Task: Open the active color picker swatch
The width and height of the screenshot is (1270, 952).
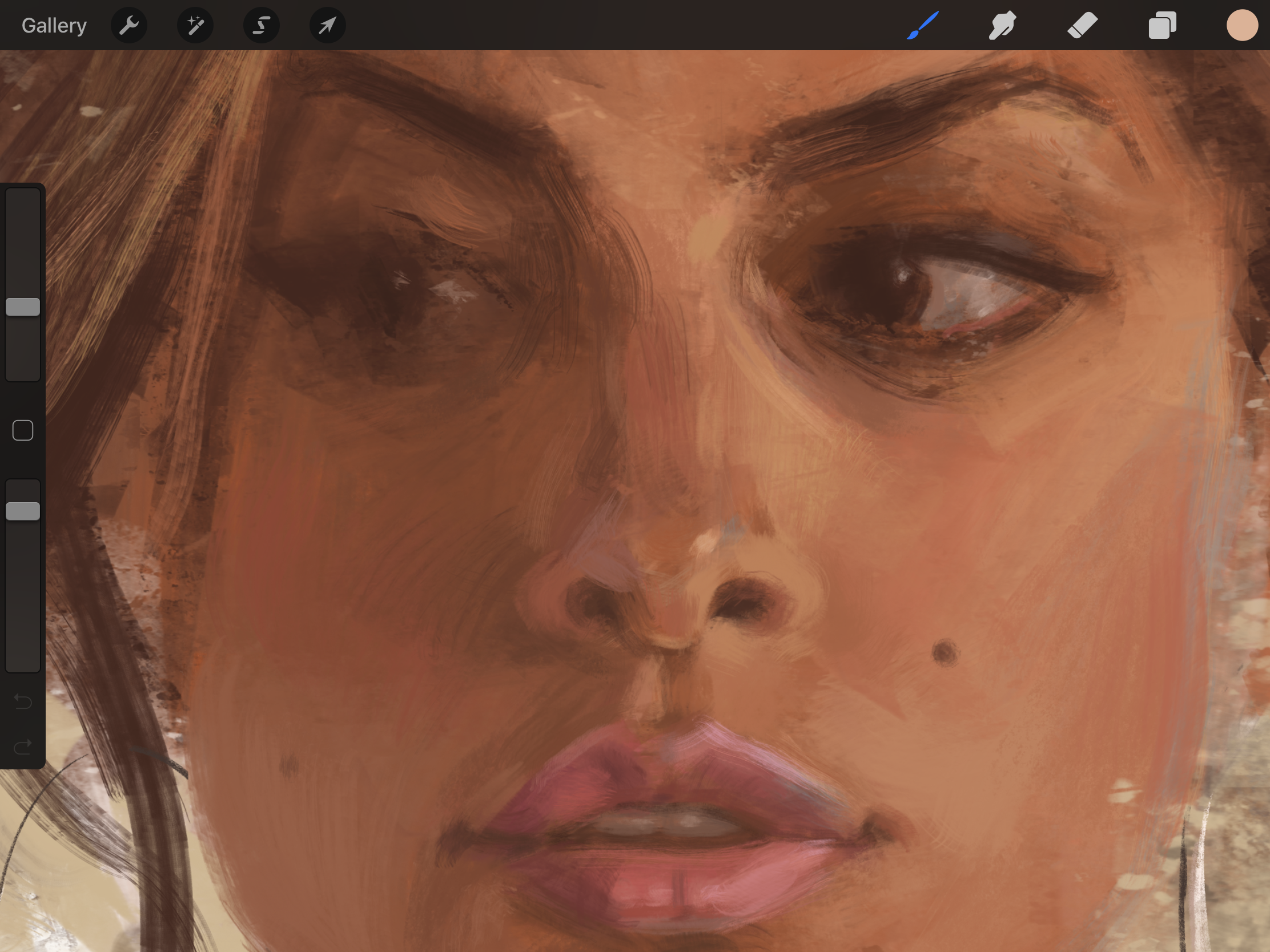Action: tap(1242, 25)
